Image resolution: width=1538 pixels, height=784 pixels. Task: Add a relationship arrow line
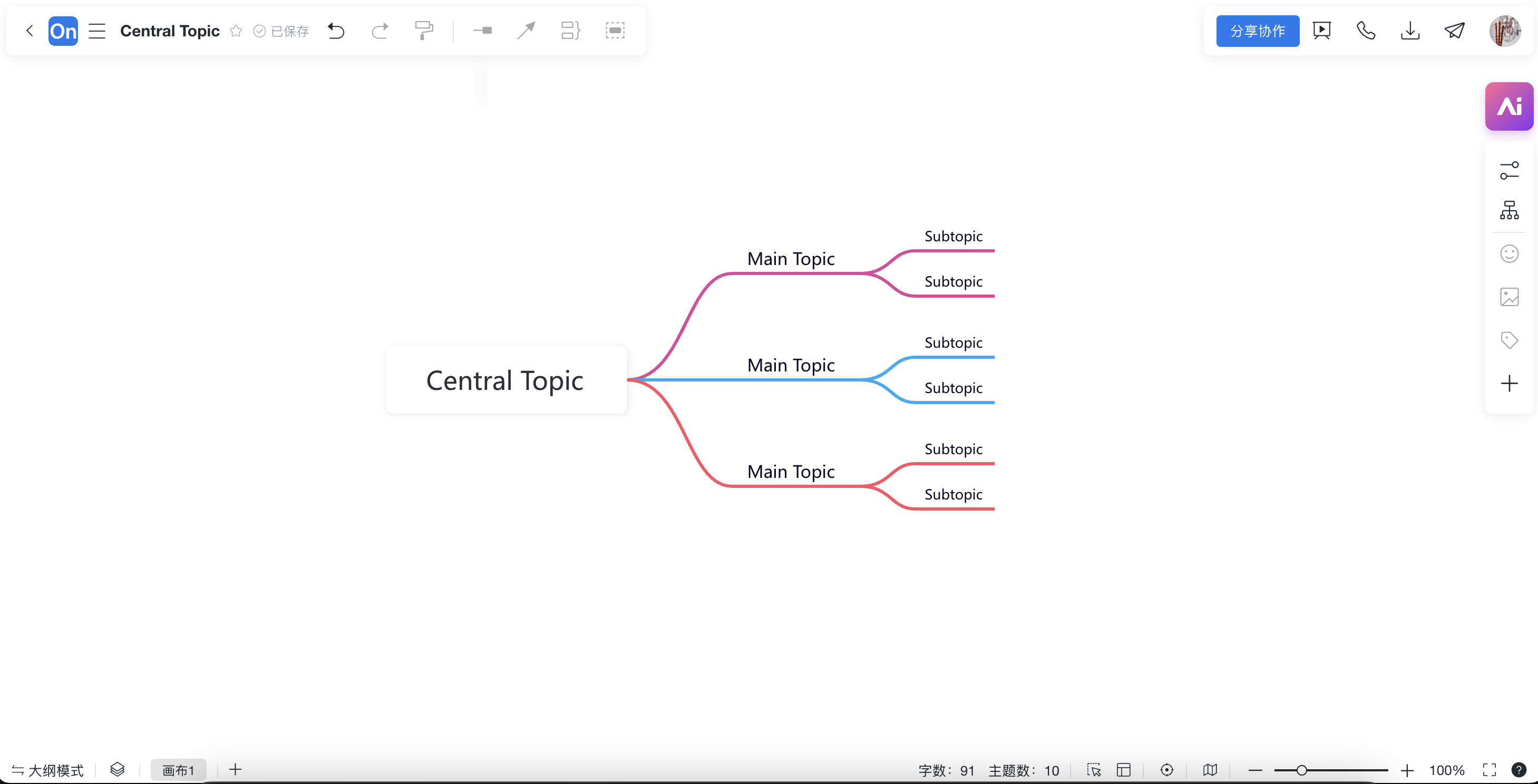point(526,31)
